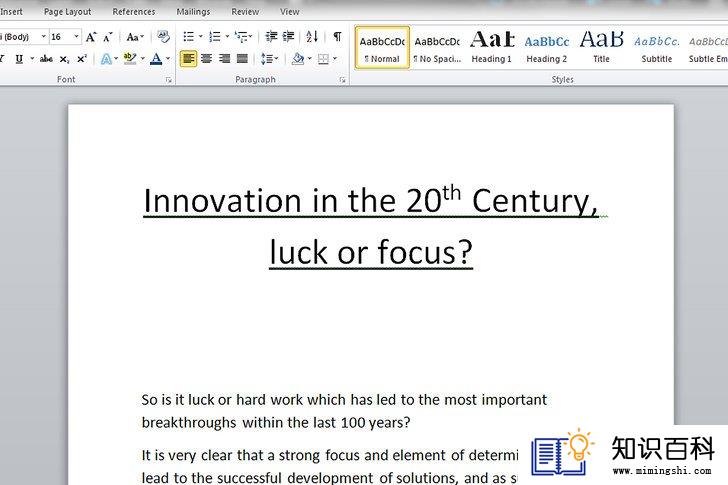Apply the Subtitle style
The height and width of the screenshot is (485, 728).
[x=656, y=48]
